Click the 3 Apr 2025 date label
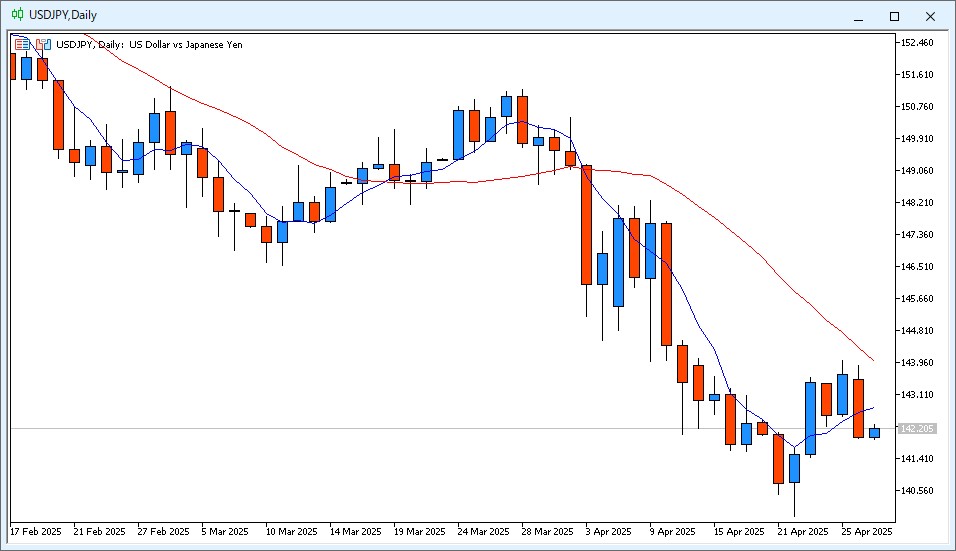Image resolution: width=956 pixels, height=551 pixels. point(608,531)
